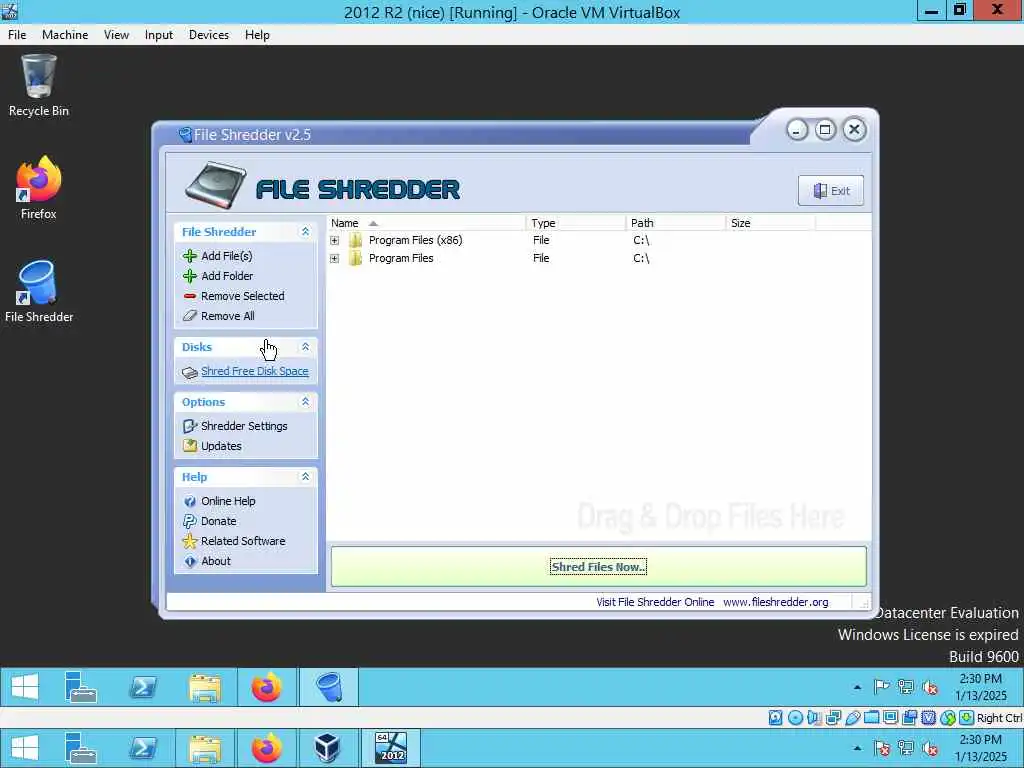Viewport: 1024px width, 768px height.
Task: Open the VirtualBox Input menu
Action: click(x=159, y=35)
